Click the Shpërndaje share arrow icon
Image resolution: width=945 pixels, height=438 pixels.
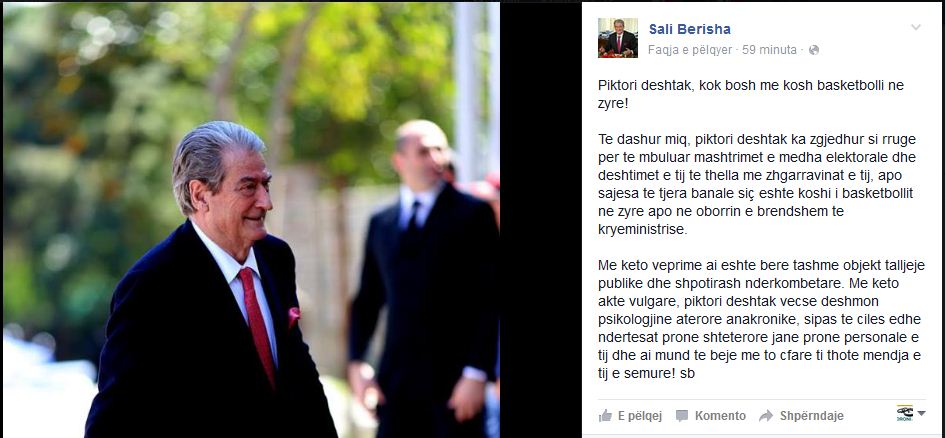(766, 416)
